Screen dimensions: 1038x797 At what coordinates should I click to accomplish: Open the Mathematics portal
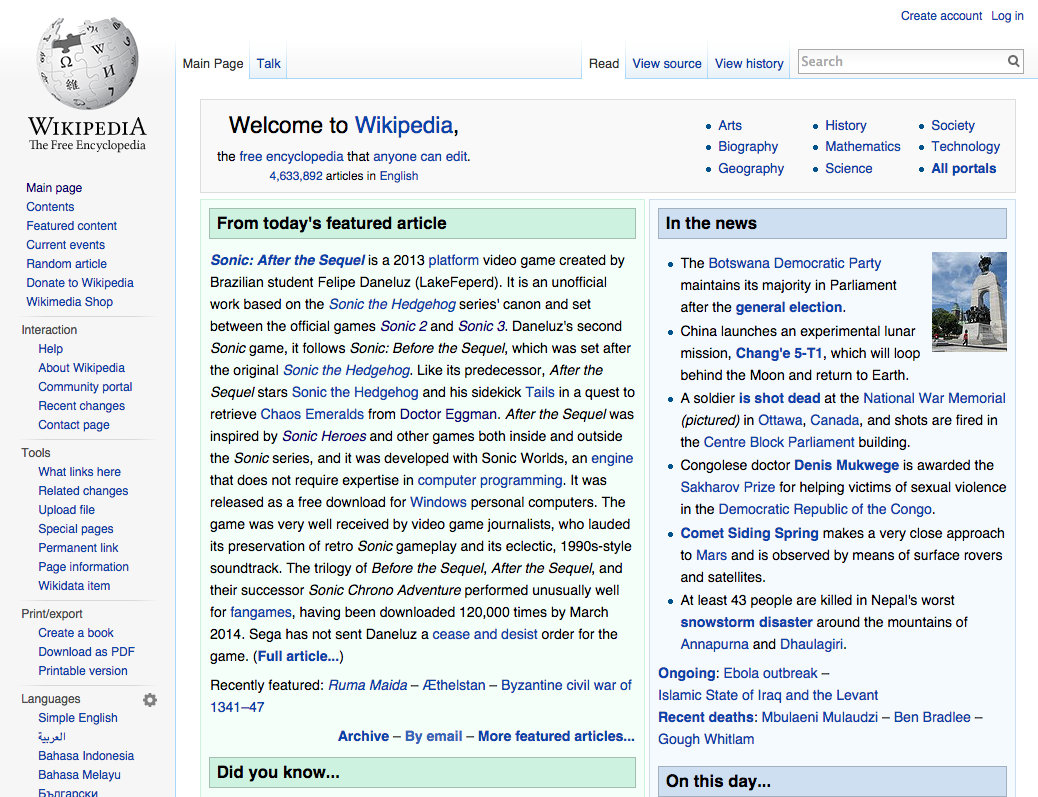[x=863, y=146]
